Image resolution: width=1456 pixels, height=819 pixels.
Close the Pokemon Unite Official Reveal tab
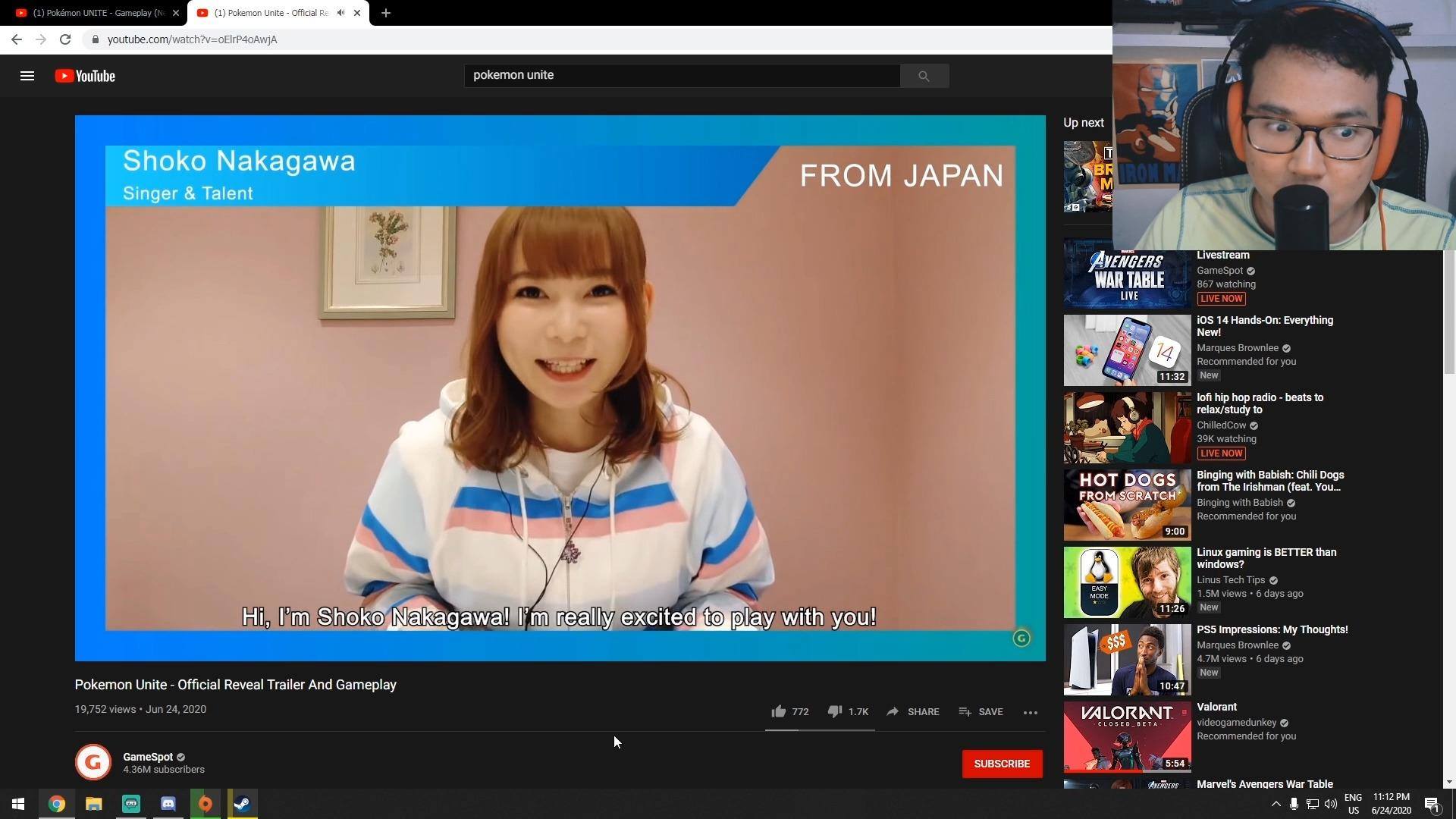(x=357, y=13)
